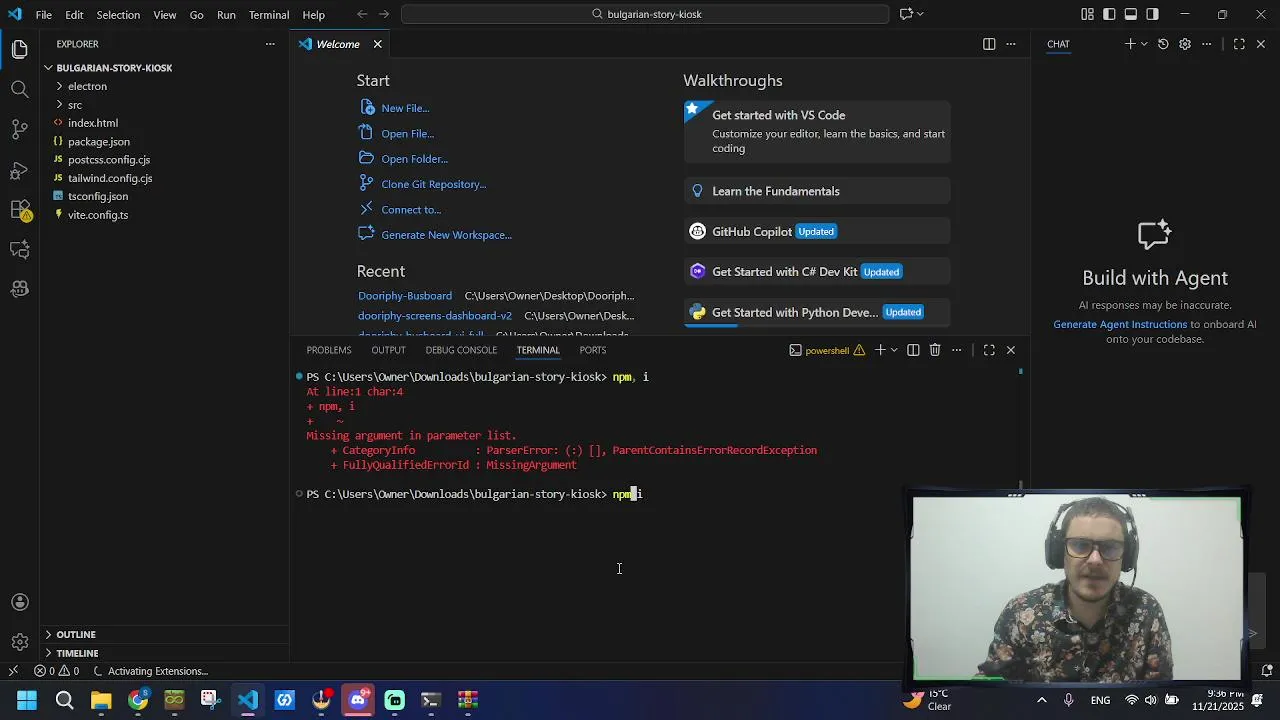Open Explorer views and more actions menu
This screenshot has height=720, width=1280.
[x=270, y=44]
